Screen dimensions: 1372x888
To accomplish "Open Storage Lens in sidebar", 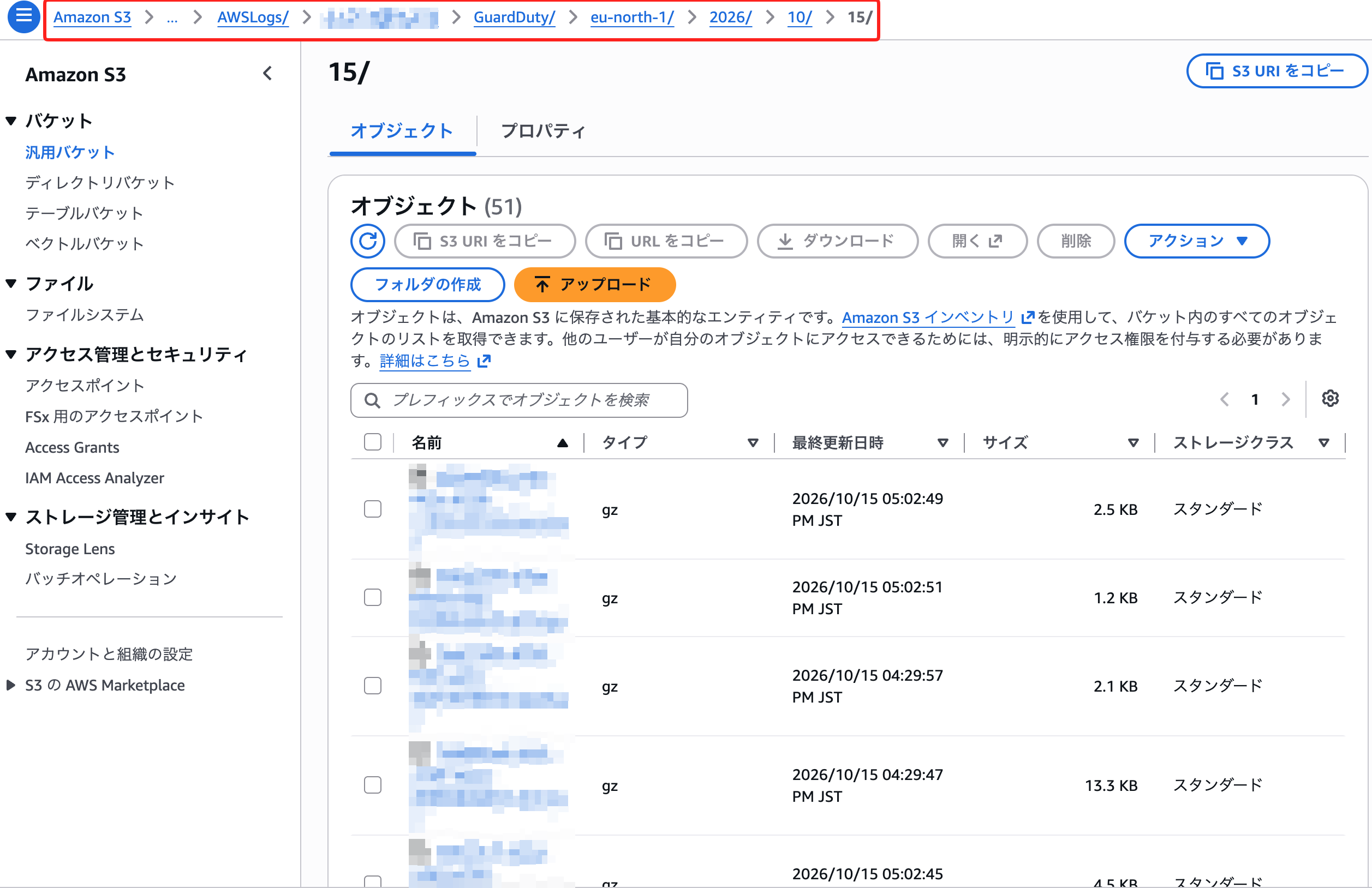I will click(70, 549).
